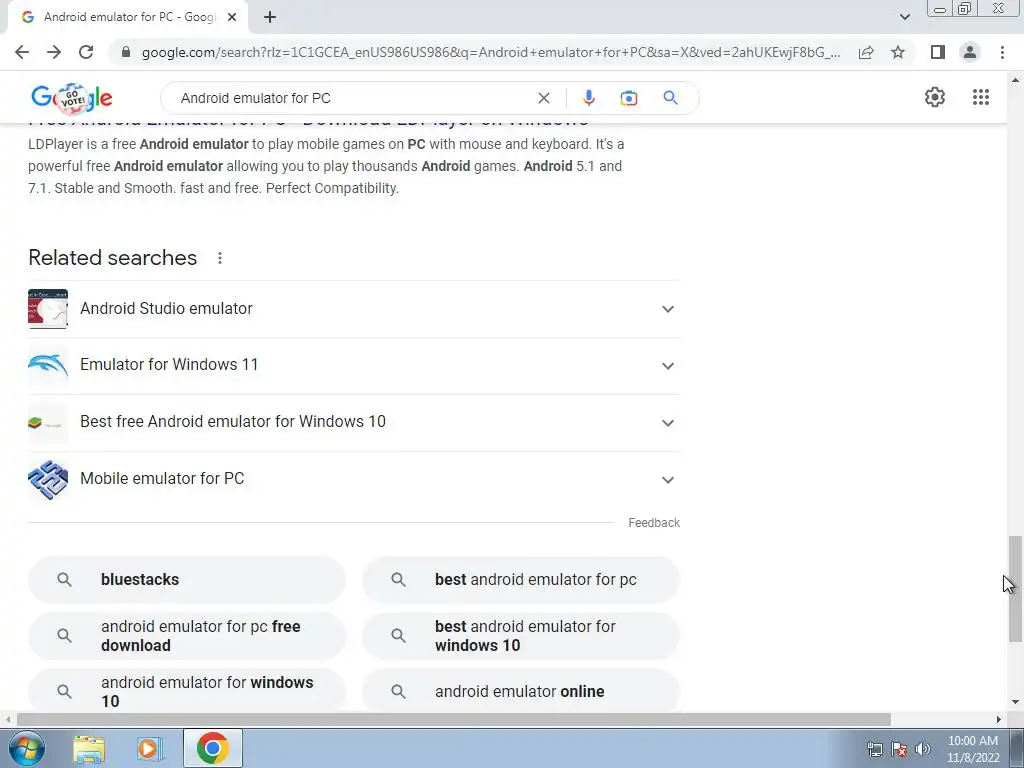
Task: Submit search with the magnifier icon
Action: coord(670,98)
